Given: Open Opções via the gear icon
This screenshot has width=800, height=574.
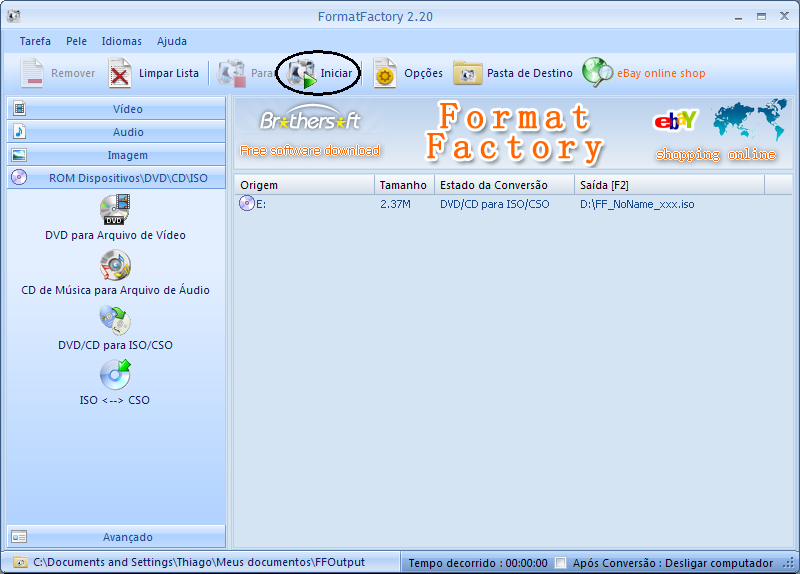Looking at the screenshot, I should [x=385, y=73].
